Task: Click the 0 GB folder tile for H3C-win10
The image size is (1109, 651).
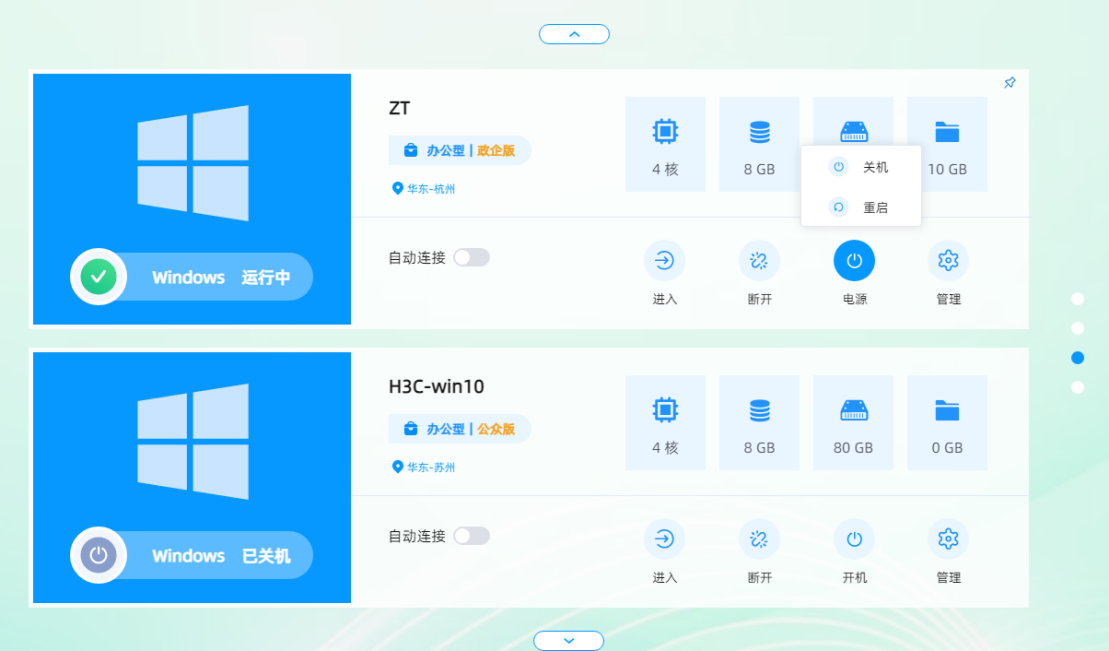Action: tap(947, 422)
